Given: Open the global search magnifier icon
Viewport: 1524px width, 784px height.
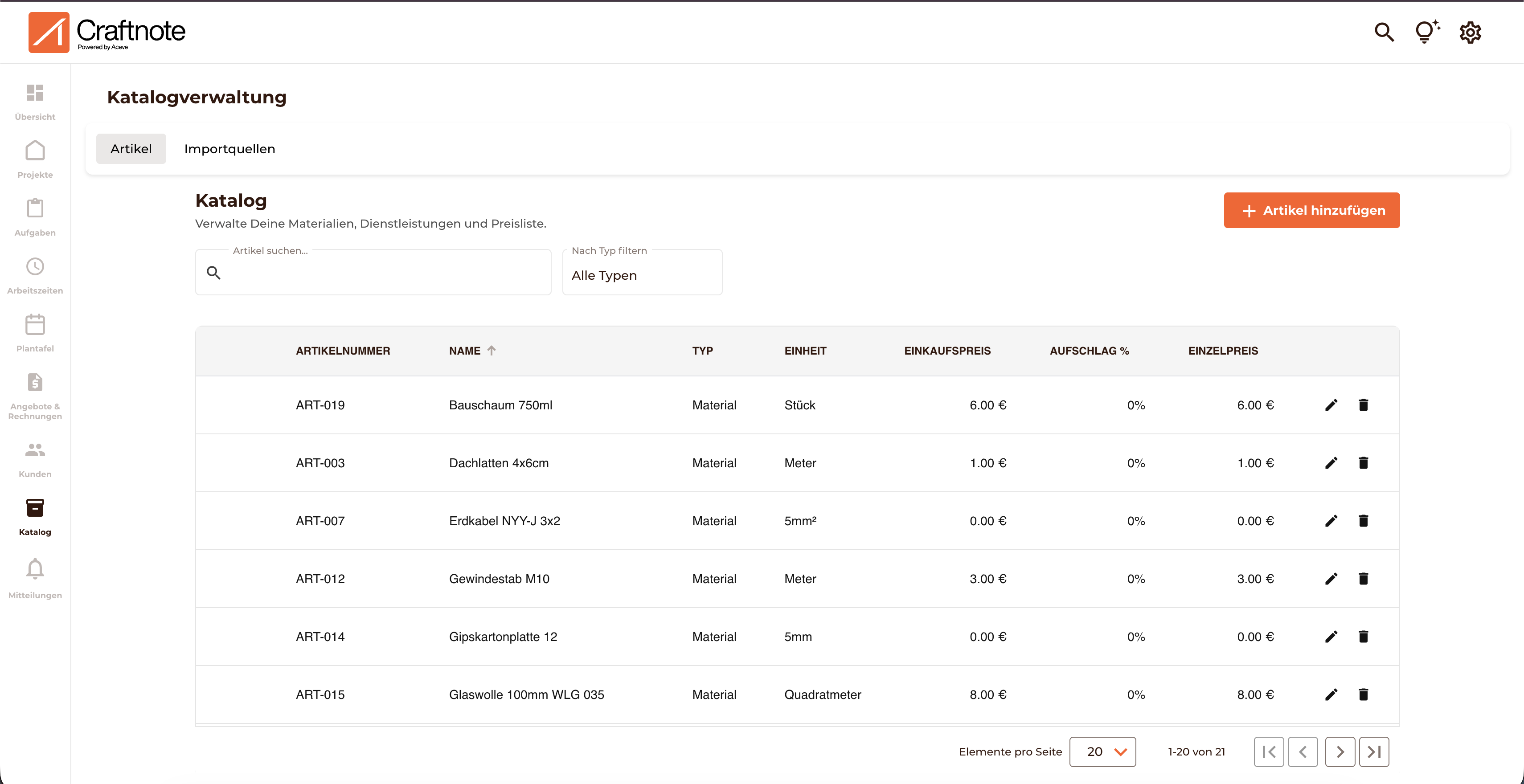Looking at the screenshot, I should (1384, 32).
